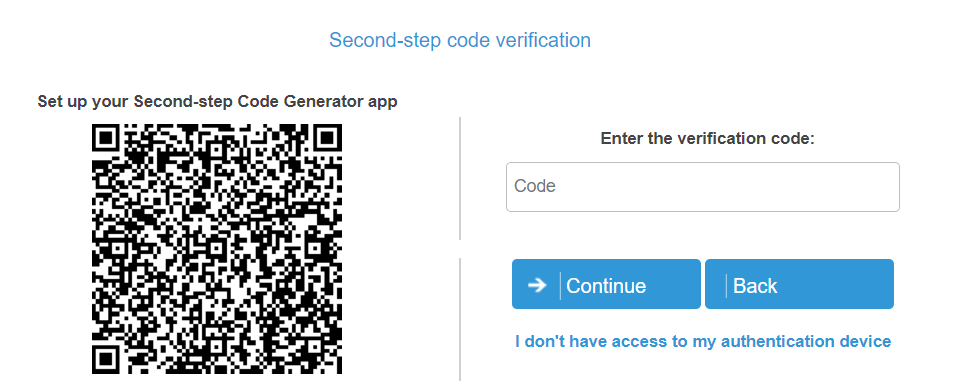Screen dimensions: 955x389
Task: Click the lower vertical divider beside the Continue button
Action: coord(460,320)
